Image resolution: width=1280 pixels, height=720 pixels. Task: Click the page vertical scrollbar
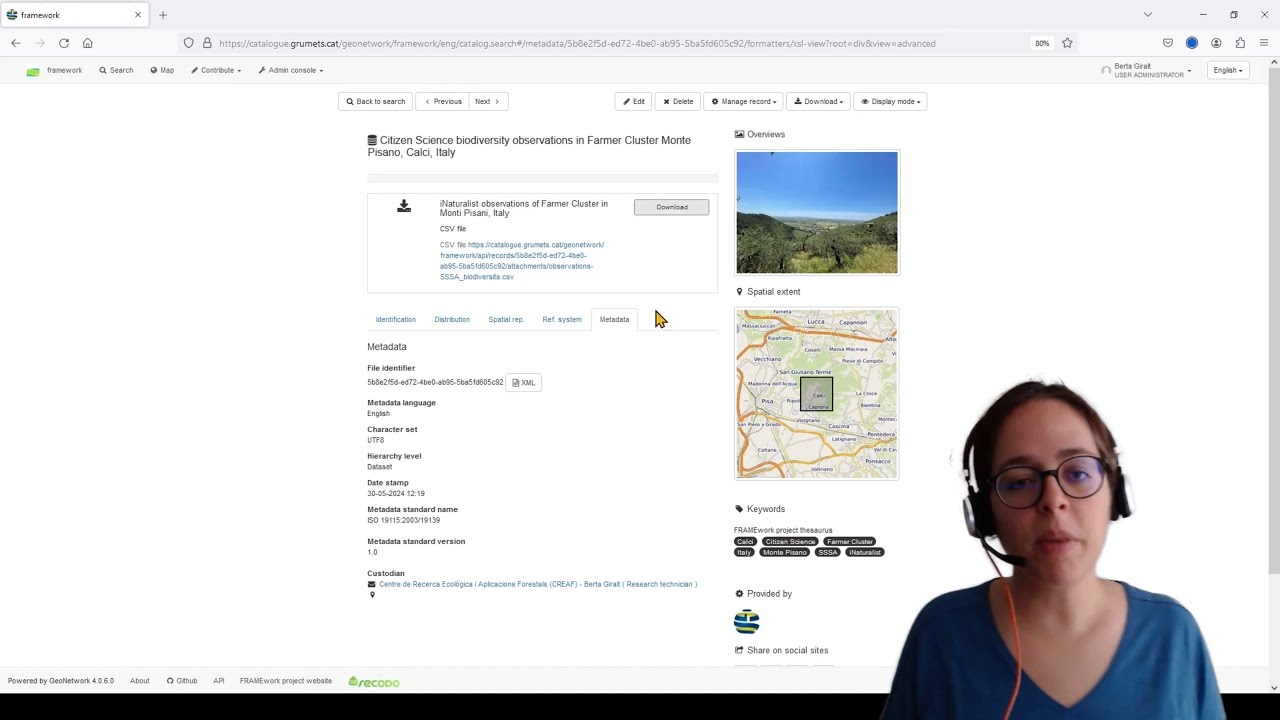pyautogui.click(x=1274, y=320)
